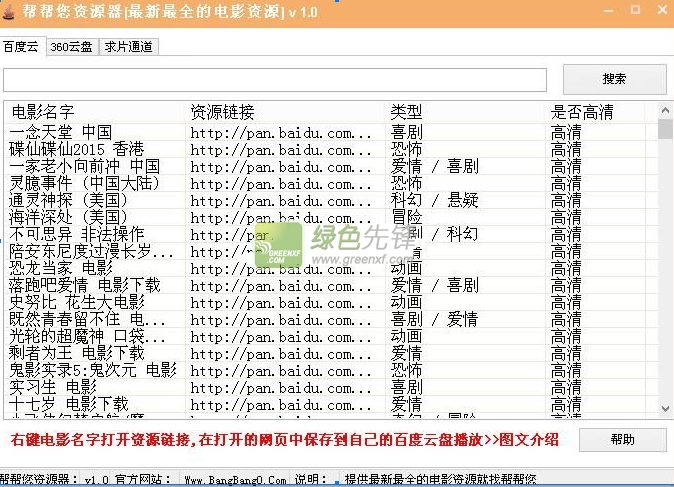The width and height of the screenshot is (674, 487).
Task: Close the 帮帮您资源器 window
Action: point(662,9)
